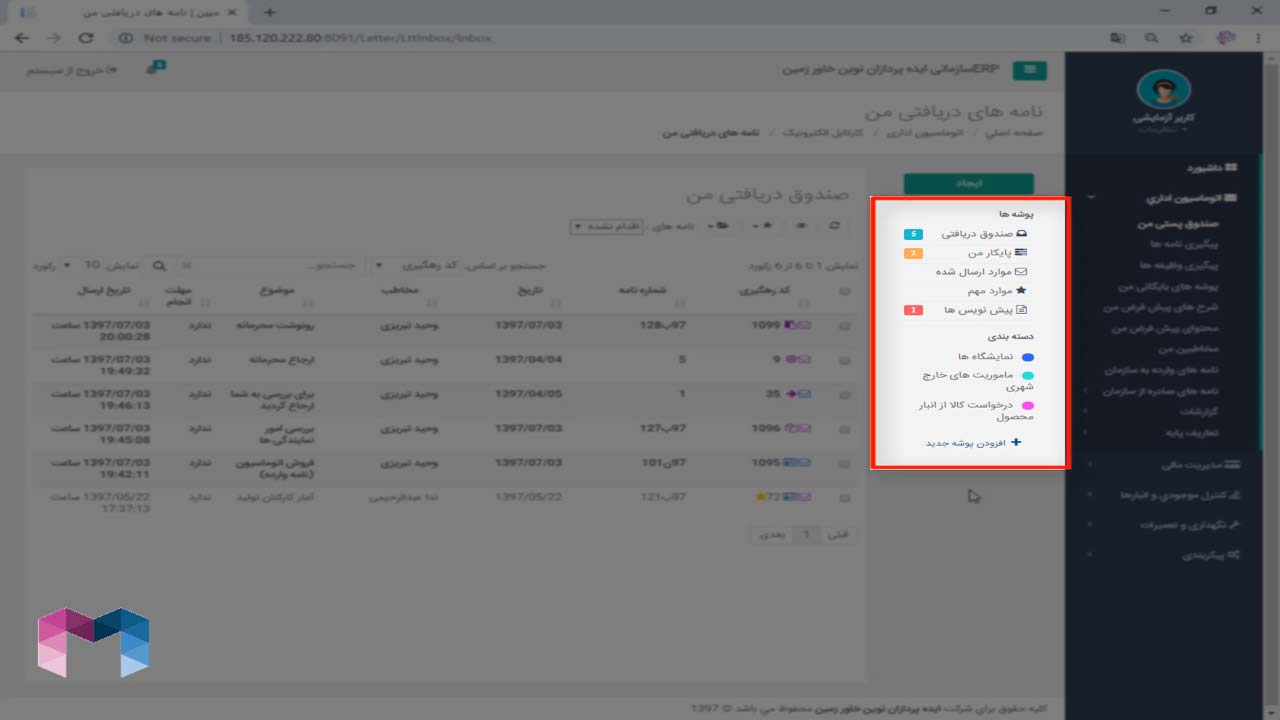Click the blue badge count on صندوق دریافتی

(913, 234)
